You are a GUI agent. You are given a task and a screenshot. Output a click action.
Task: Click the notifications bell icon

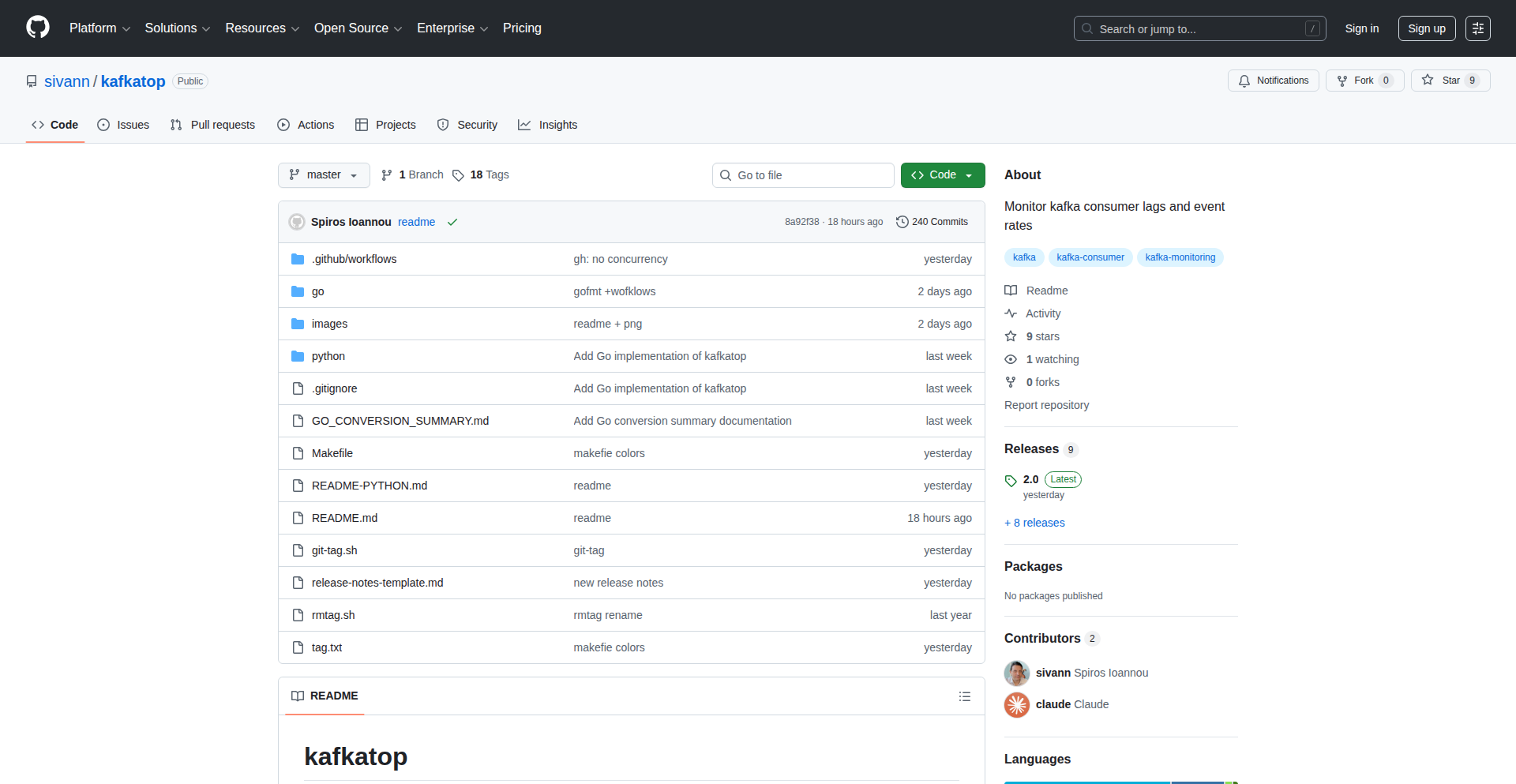point(1272,80)
